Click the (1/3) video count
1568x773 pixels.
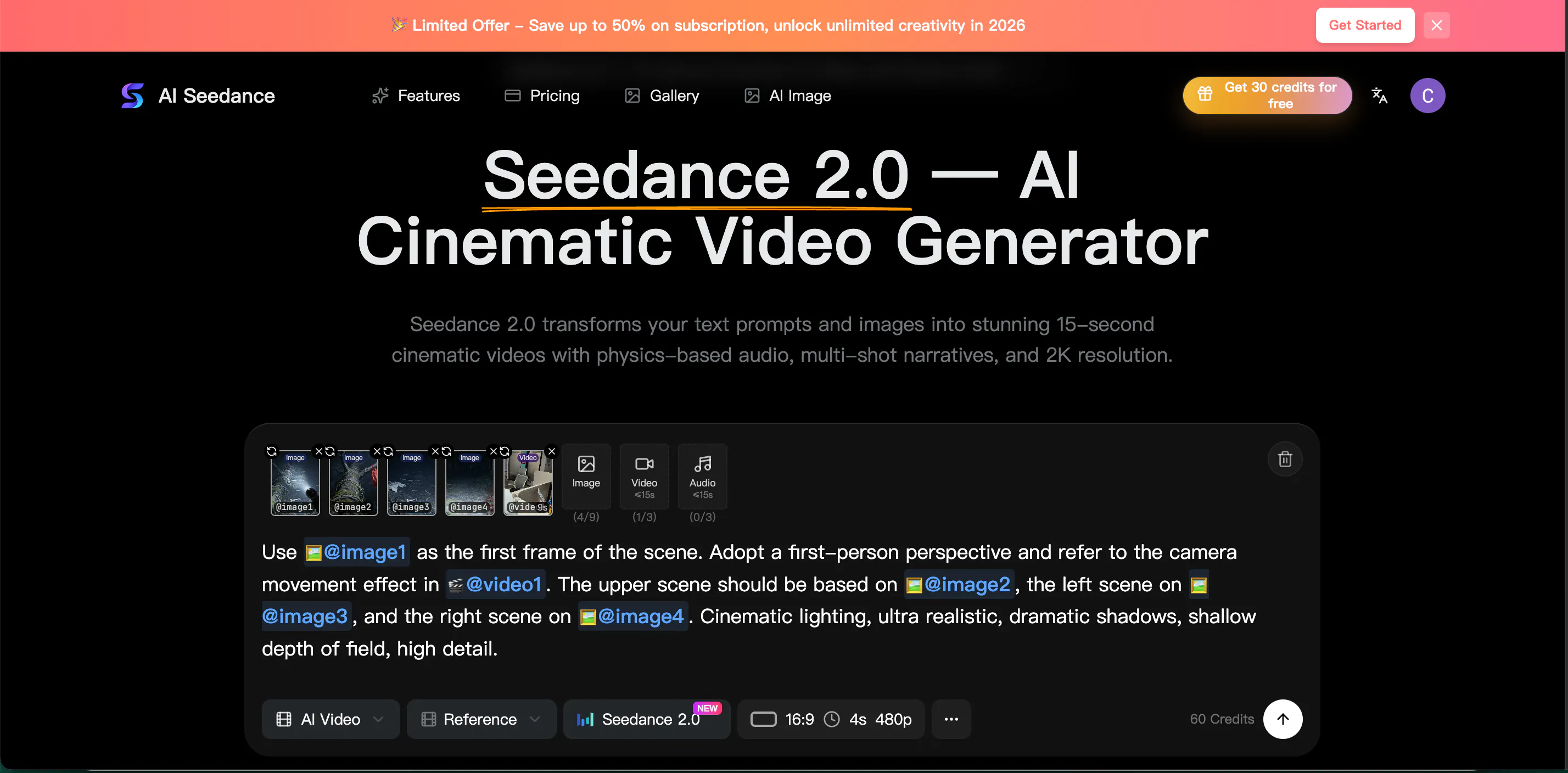point(644,517)
